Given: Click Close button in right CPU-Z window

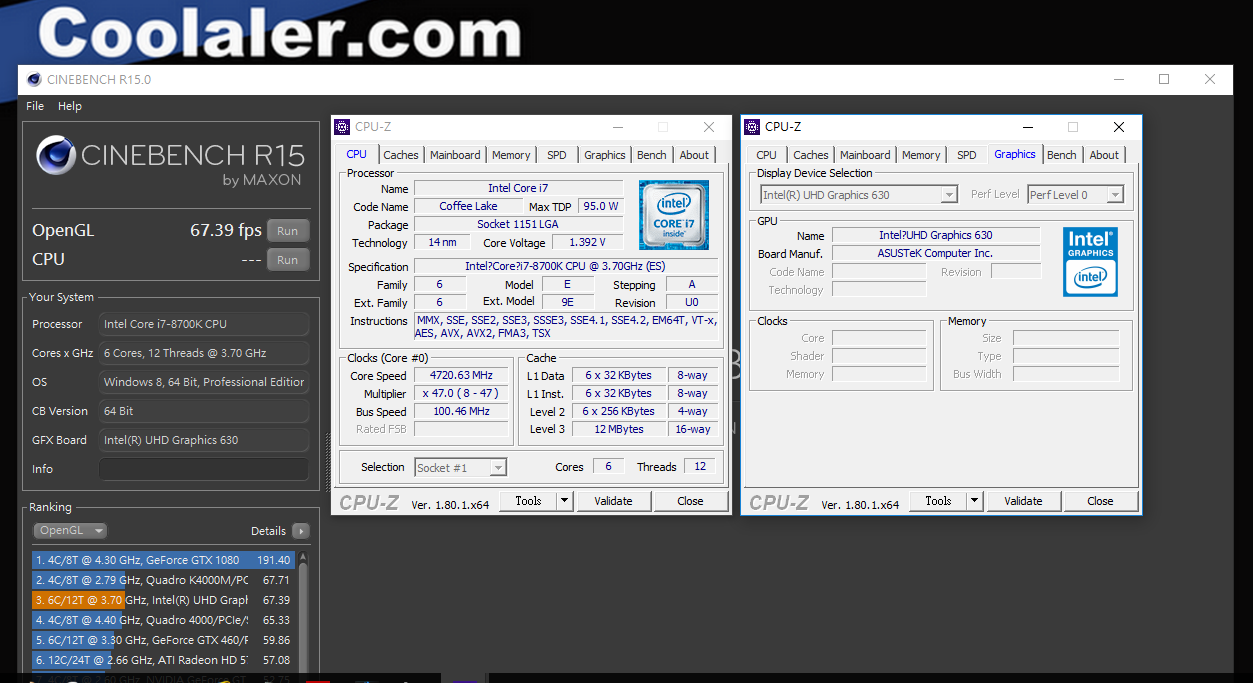Looking at the screenshot, I should point(1100,501).
